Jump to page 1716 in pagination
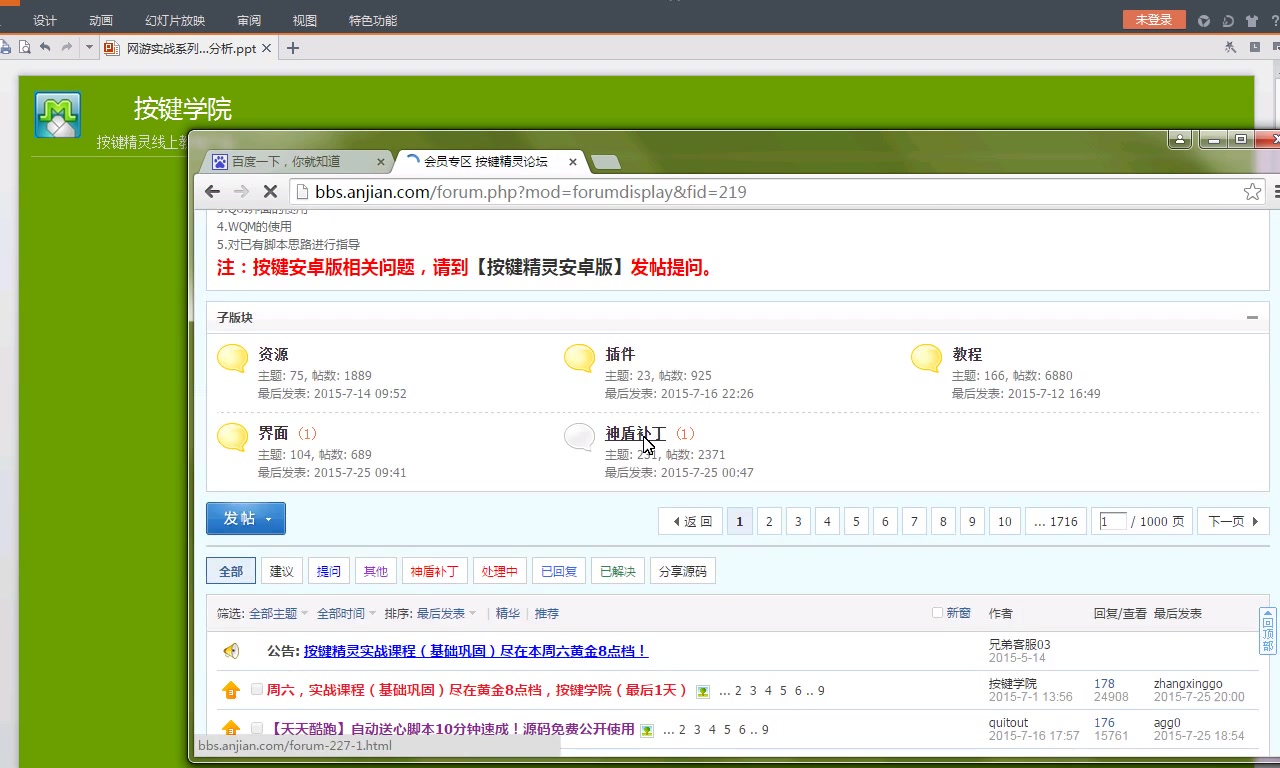The width and height of the screenshot is (1280, 768). tap(1055, 521)
